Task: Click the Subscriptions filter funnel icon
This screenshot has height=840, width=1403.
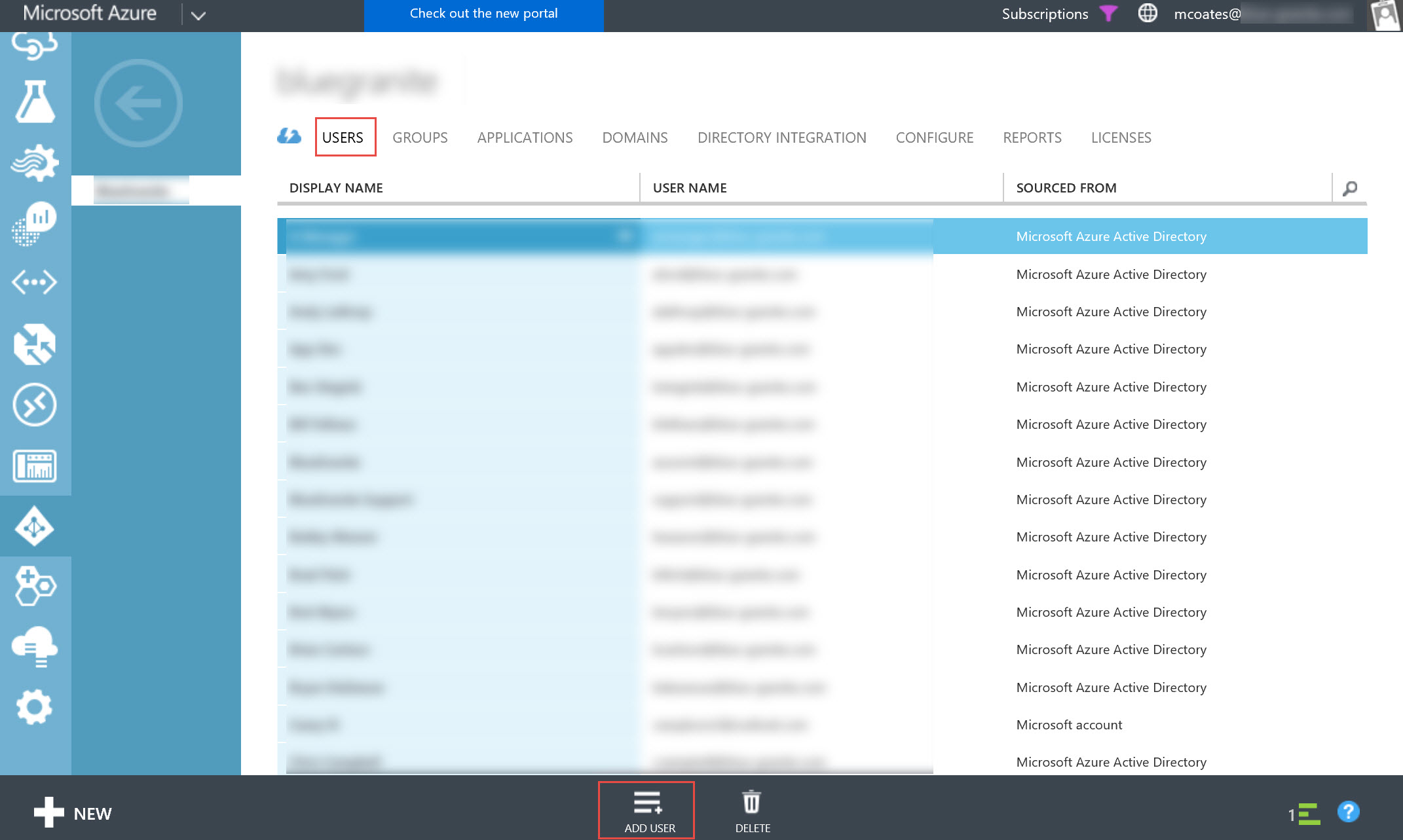Action: pos(1108,13)
